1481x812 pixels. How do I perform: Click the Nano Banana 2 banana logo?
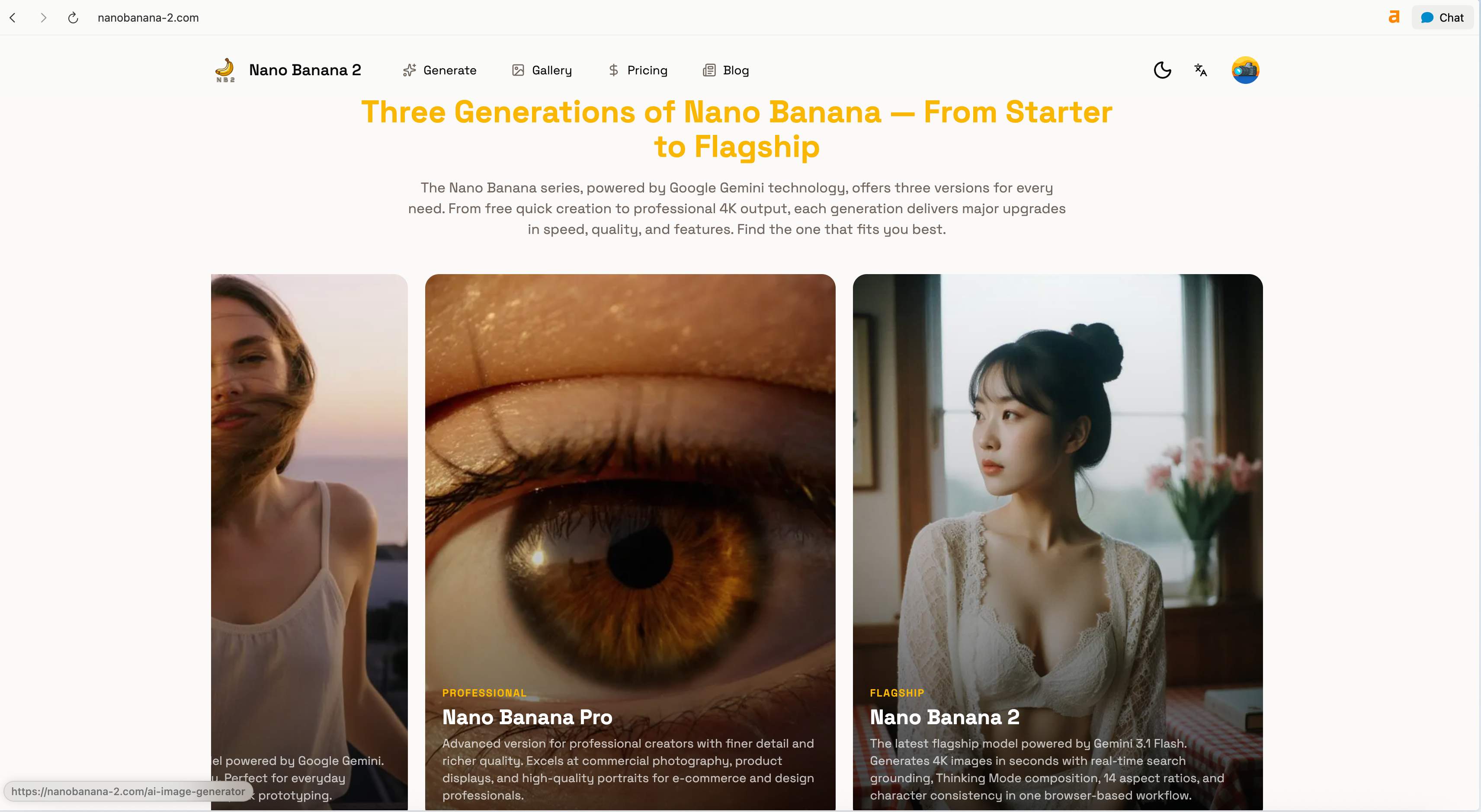point(225,70)
